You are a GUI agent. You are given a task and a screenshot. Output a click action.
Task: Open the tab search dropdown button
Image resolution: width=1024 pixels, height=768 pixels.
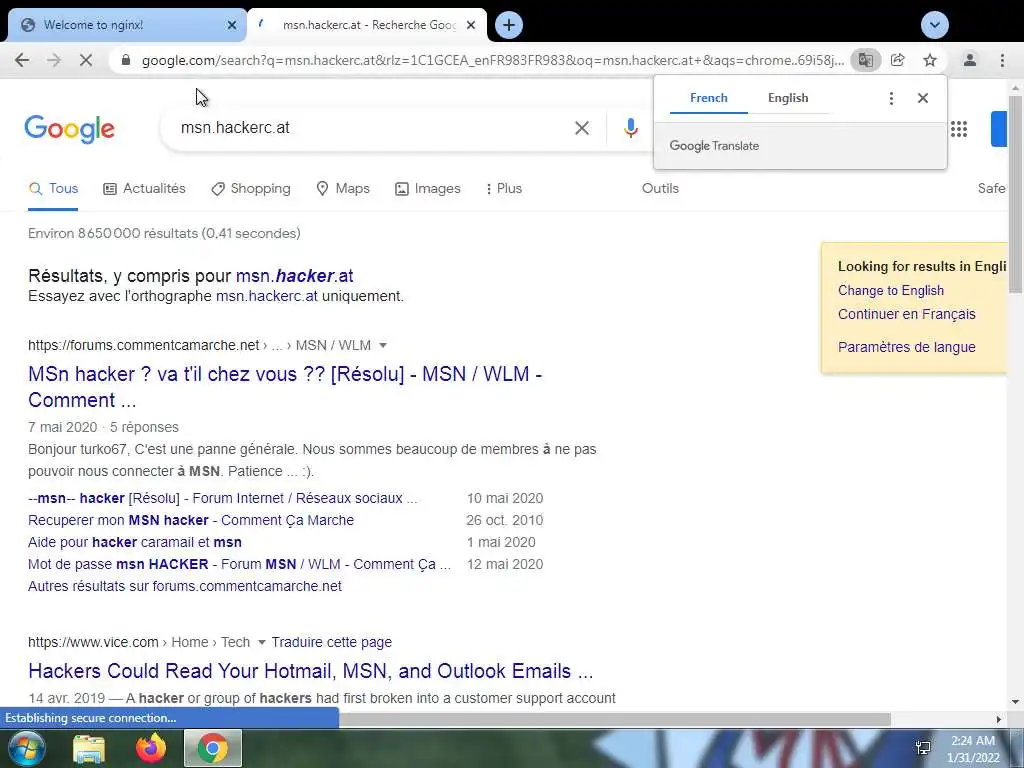click(x=935, y=25)
